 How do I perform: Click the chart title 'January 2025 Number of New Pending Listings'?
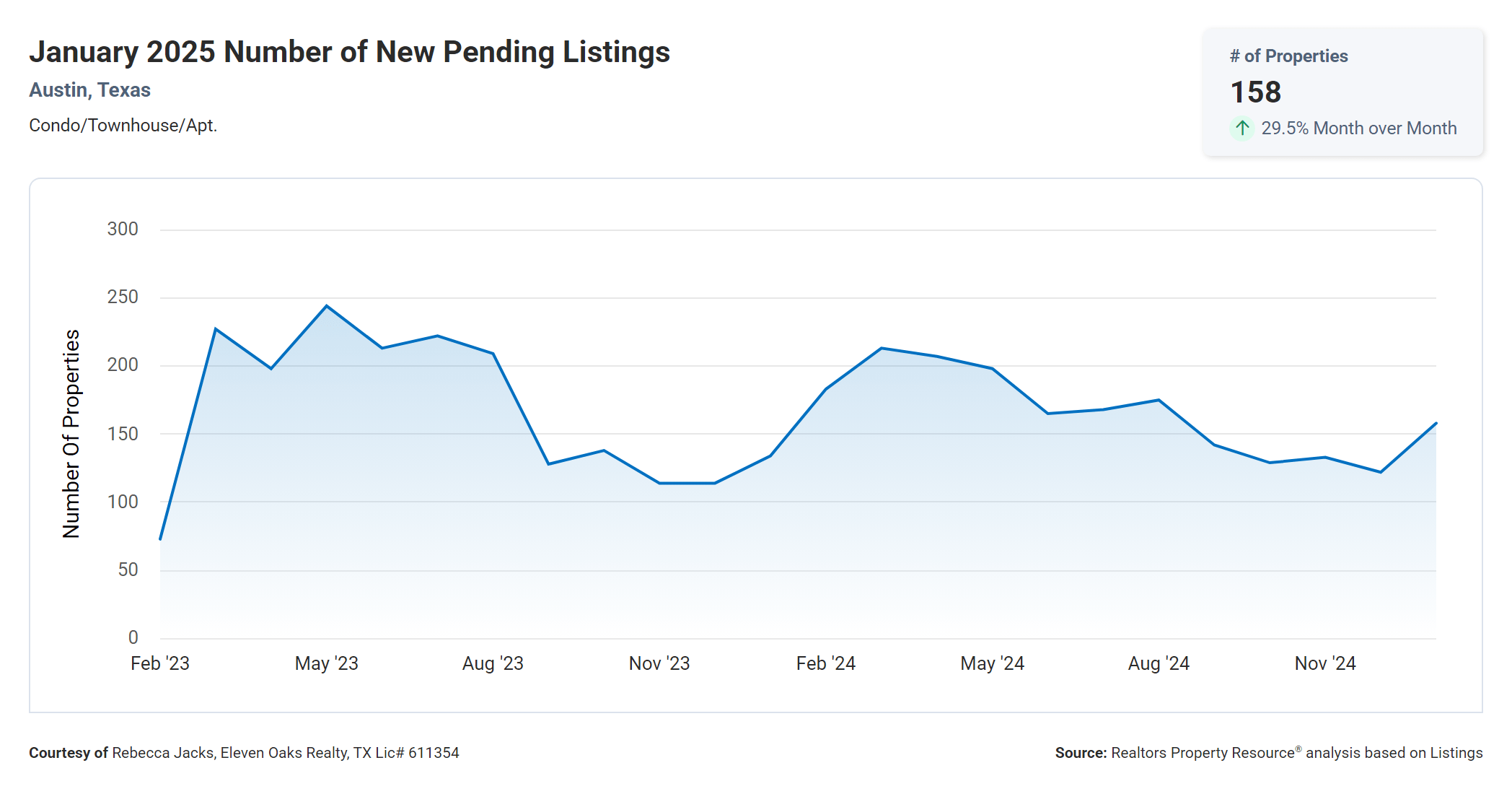pos(349,52)
